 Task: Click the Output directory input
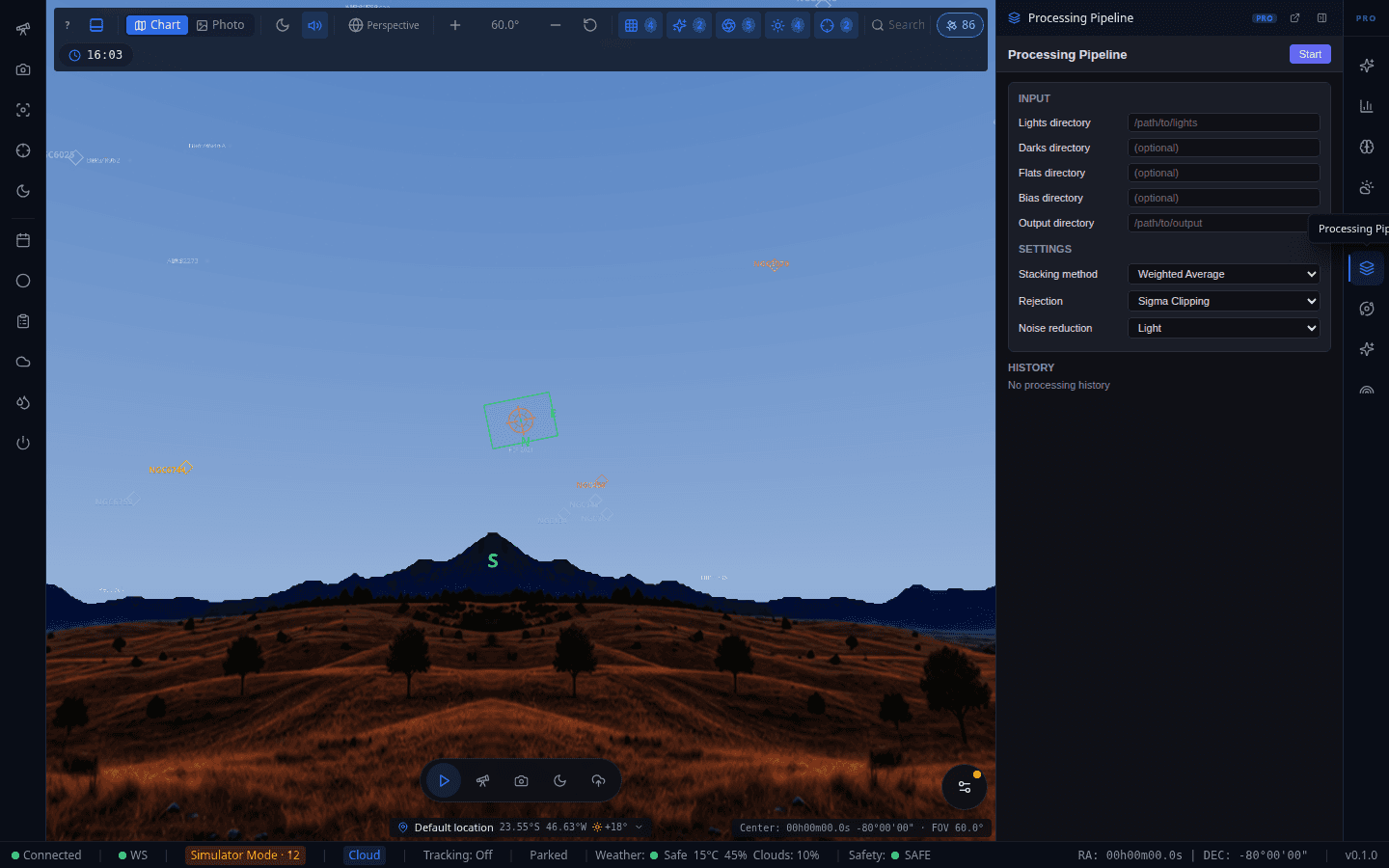pos(1223,223)
